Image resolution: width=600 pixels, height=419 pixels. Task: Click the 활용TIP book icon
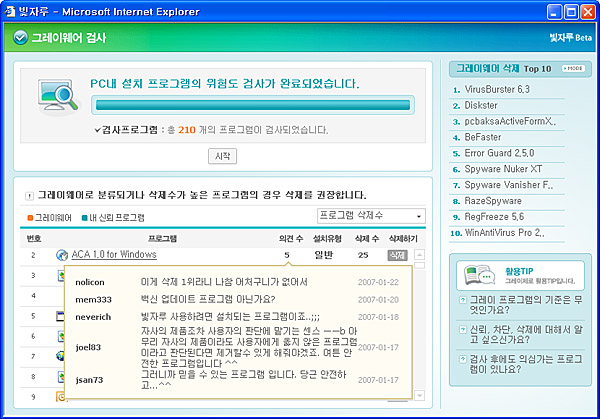tap(479, 276)
